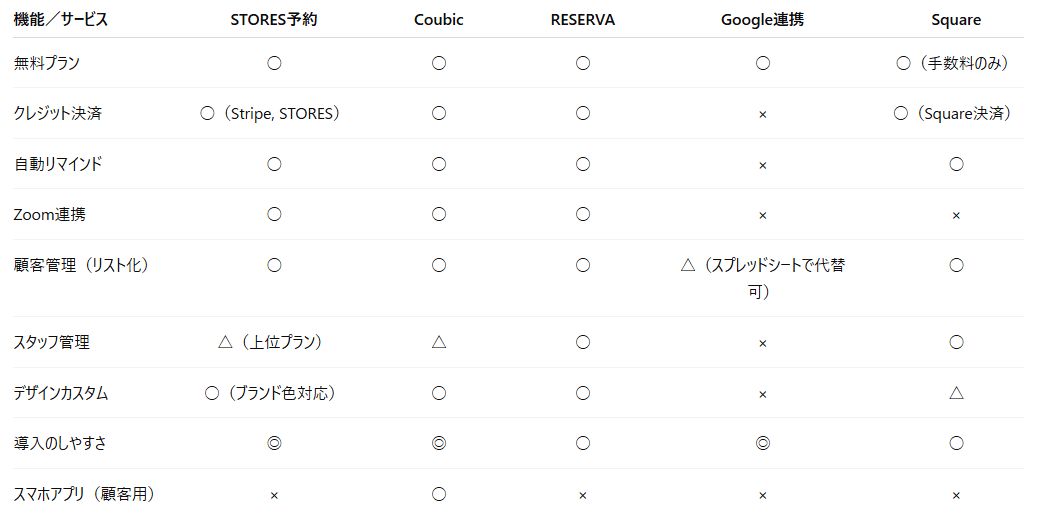
Task: Click Coubic's △ mark for スタッフ管理
Action: pyautogui.click(x=438, y=342)
